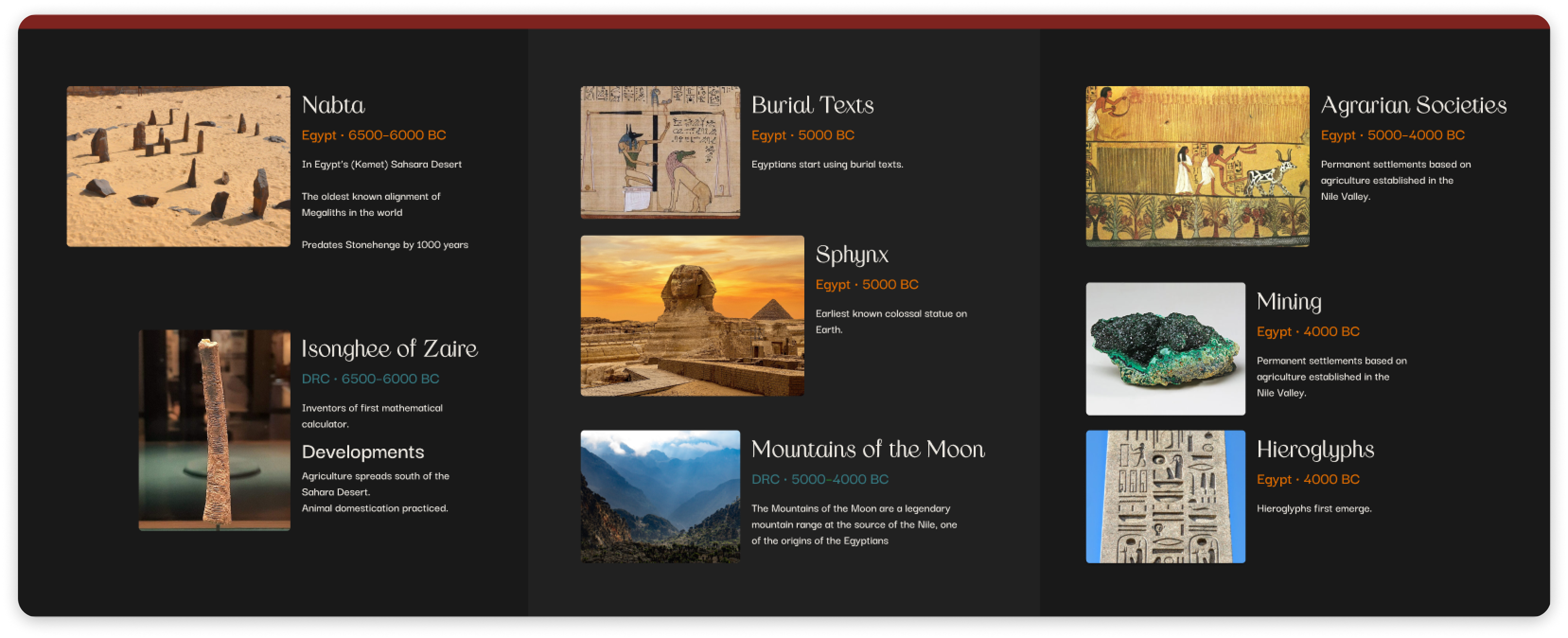Click the Developments subheading
The width and height of the screenshot is (1568, 638).
pos(363,452)
